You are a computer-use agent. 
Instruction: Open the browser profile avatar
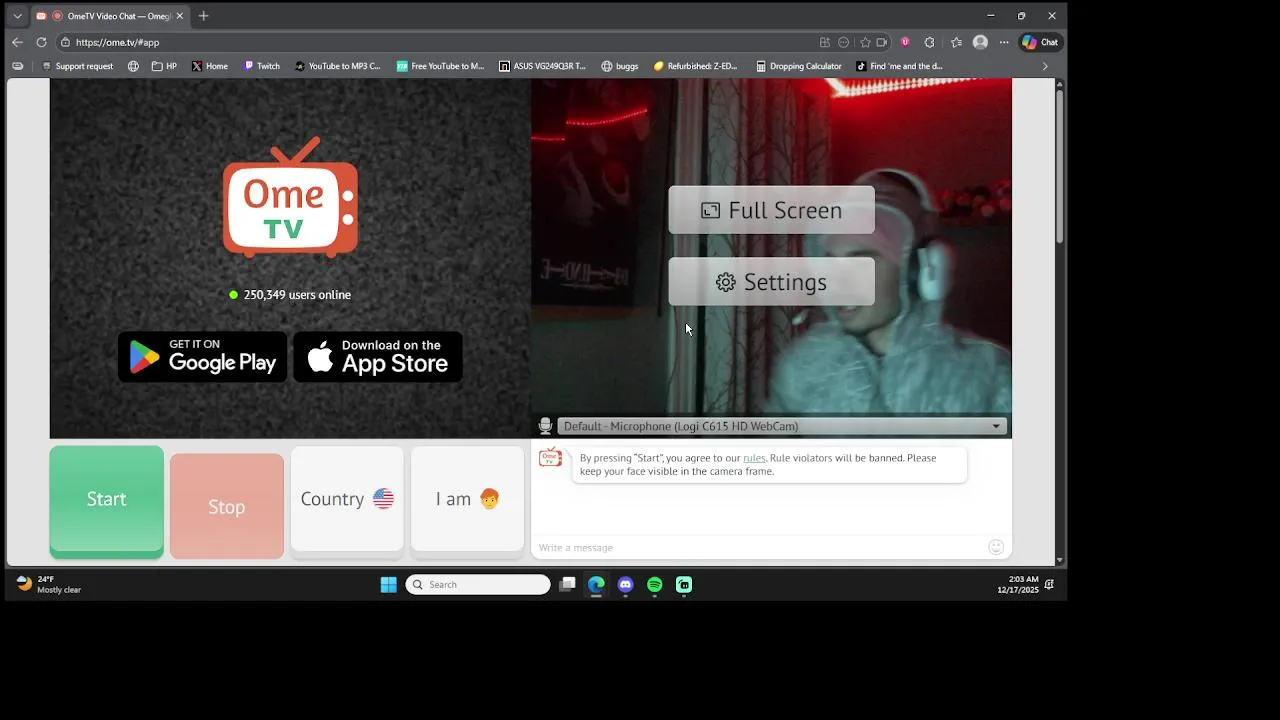click(x=980, y=42)
